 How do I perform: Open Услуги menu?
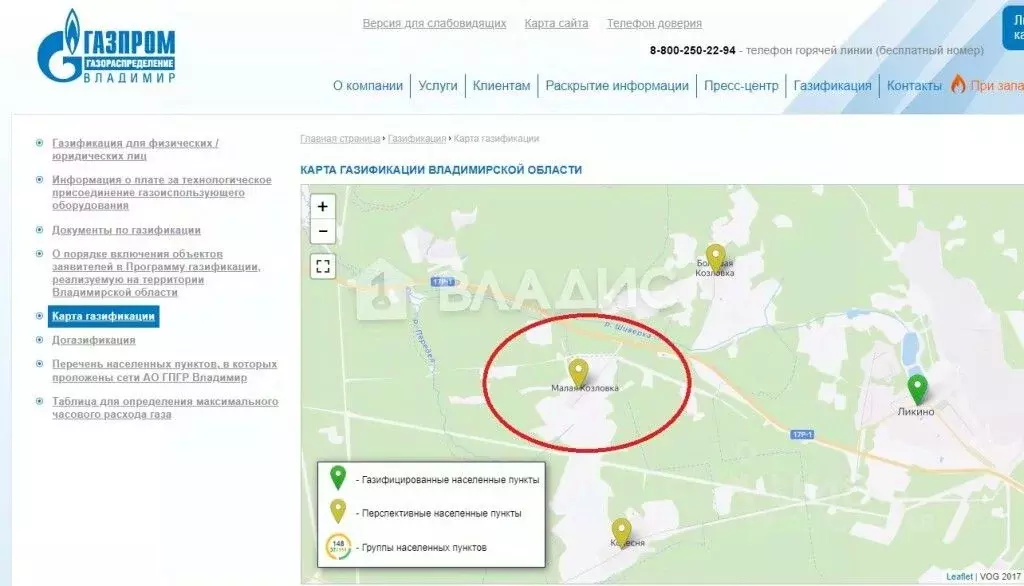click(438, 86)
